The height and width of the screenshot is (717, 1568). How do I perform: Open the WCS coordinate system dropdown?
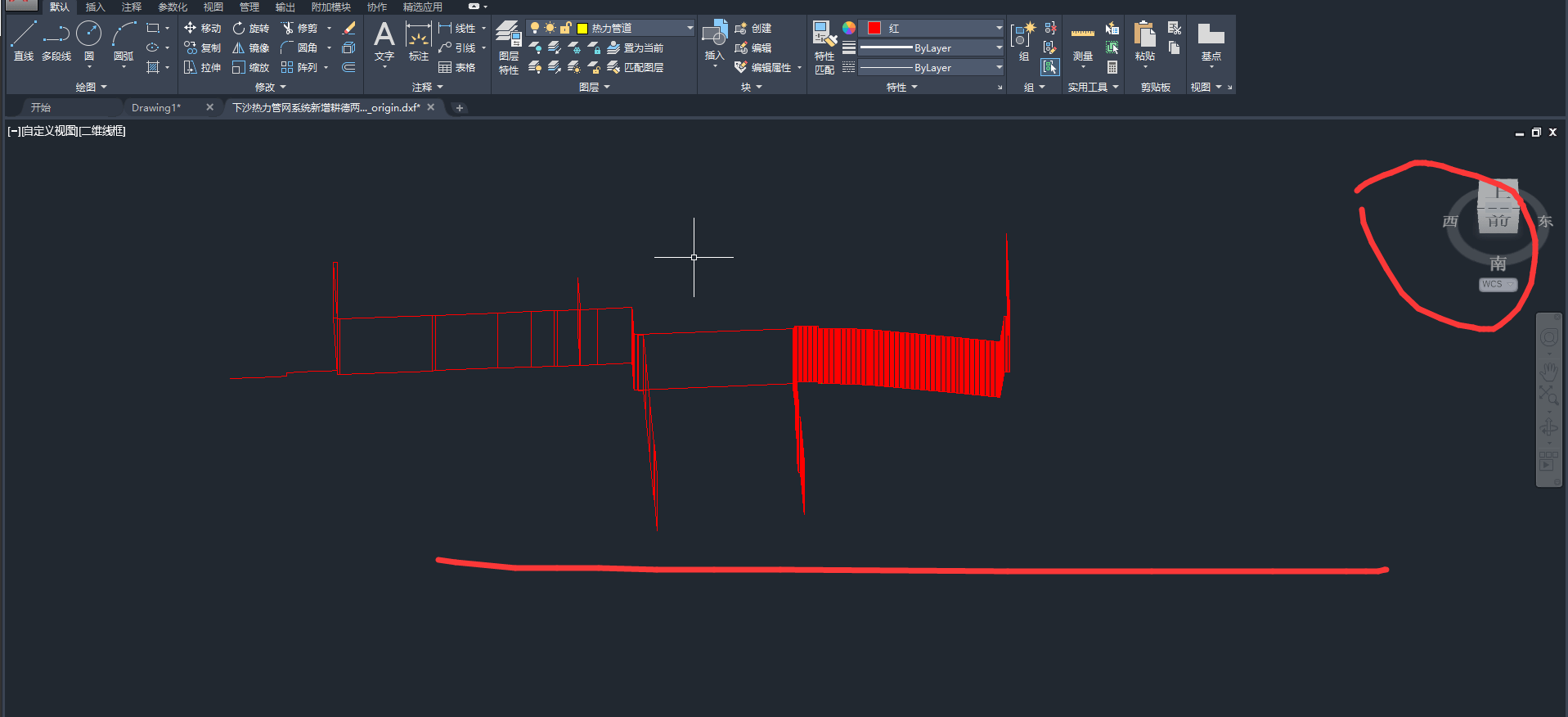click(x=1498, y=284)
